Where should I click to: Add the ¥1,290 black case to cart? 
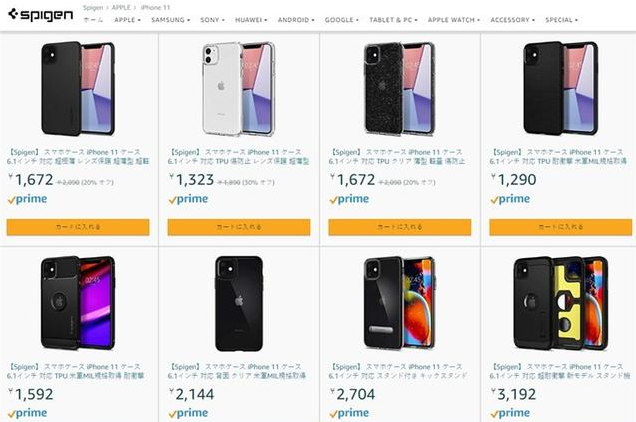[x=561, y=227]
